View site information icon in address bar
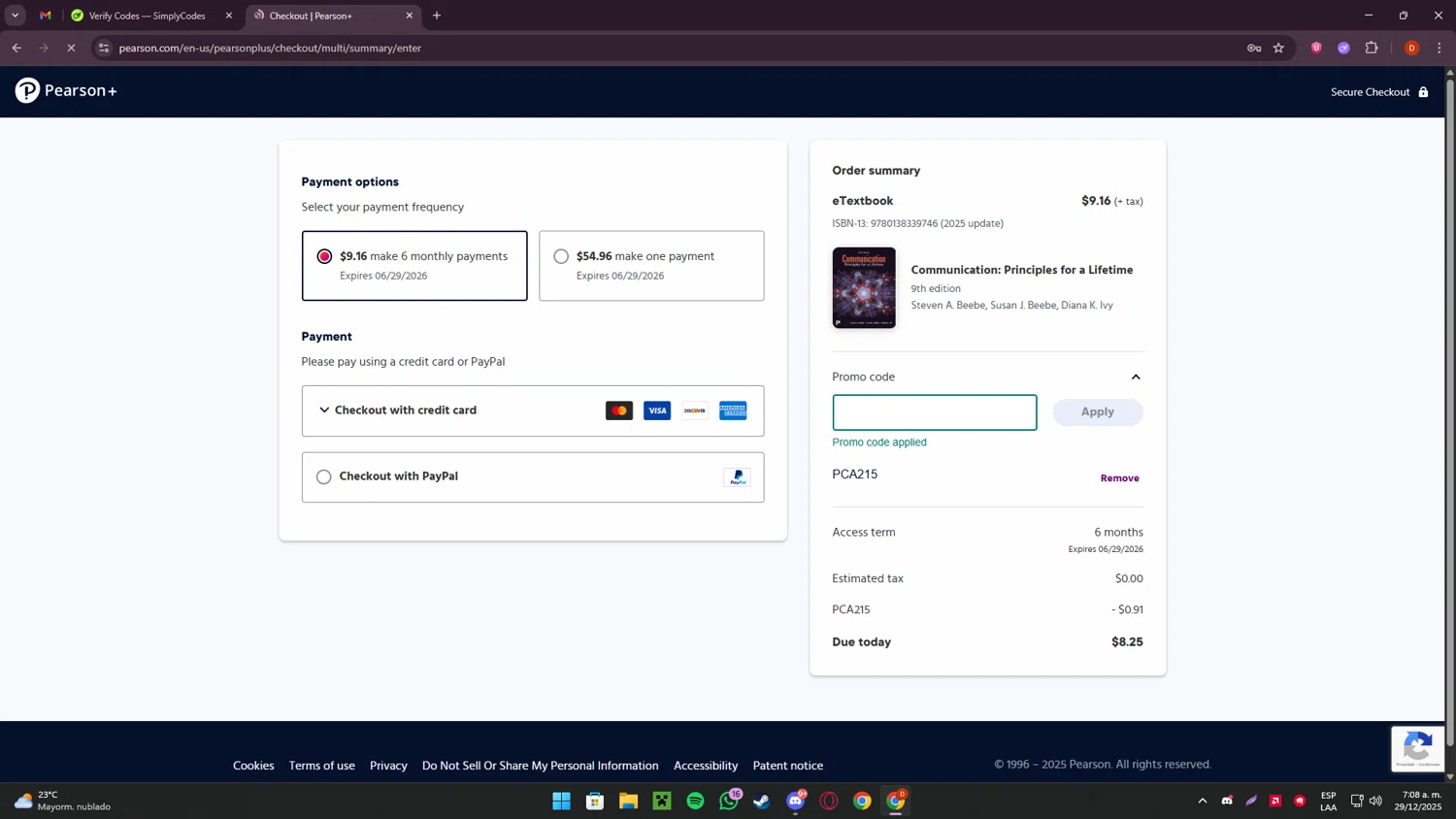The height and width of the screenshot is (819, 1456). pos(104,48)
